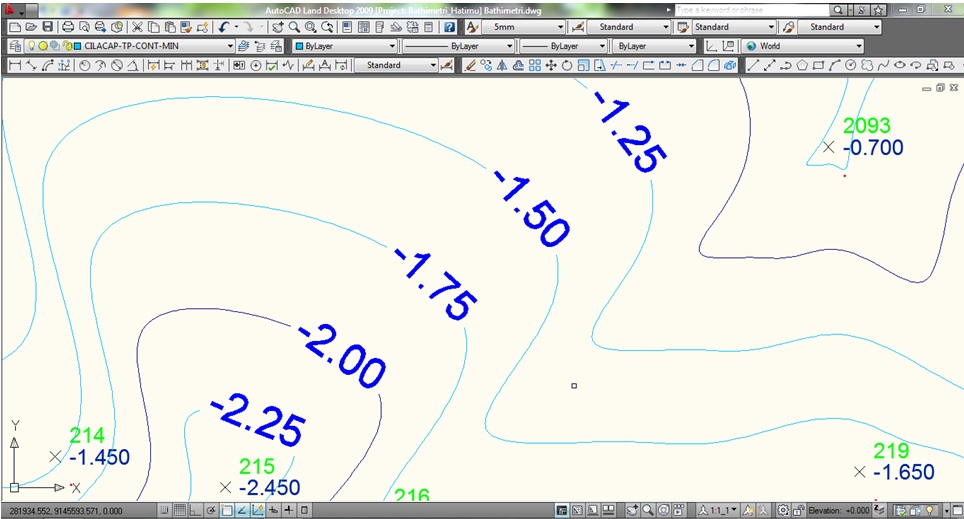Select the Polygon draw tool
Screen dimensions: 964x519
[x=802, y=65]
